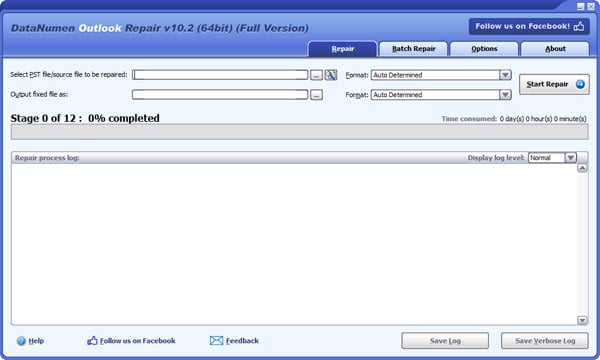The width and height of the screenshot is (600, 360).
Task: Click the search PST file magnifier icon
Action: click(x=331, y=75)
